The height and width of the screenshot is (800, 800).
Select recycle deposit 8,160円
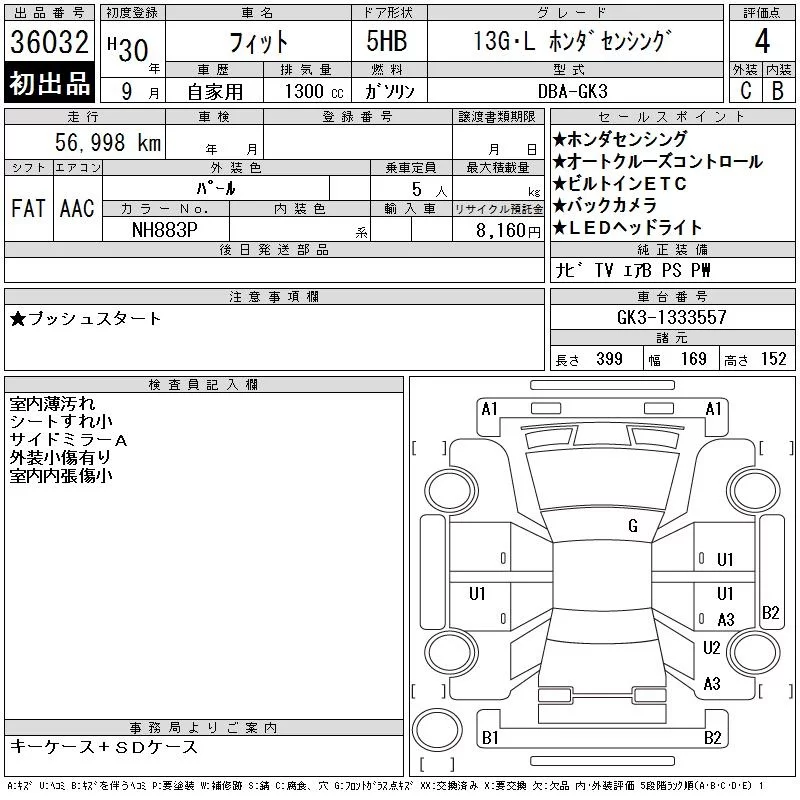point(508,231)
